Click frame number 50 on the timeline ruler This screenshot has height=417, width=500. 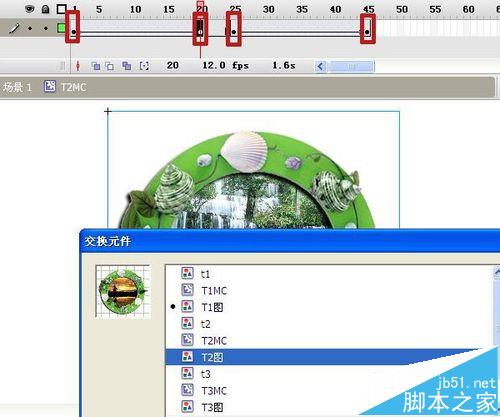402,9
